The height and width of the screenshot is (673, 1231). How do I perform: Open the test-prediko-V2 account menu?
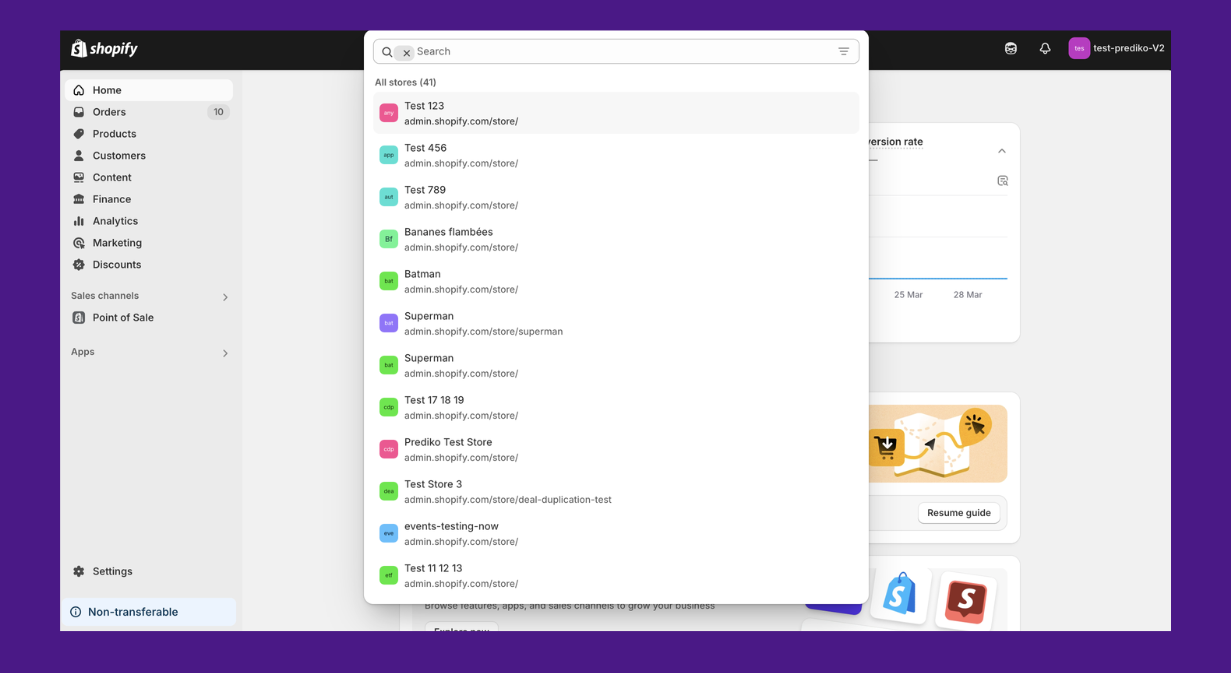pos(1116,48)
